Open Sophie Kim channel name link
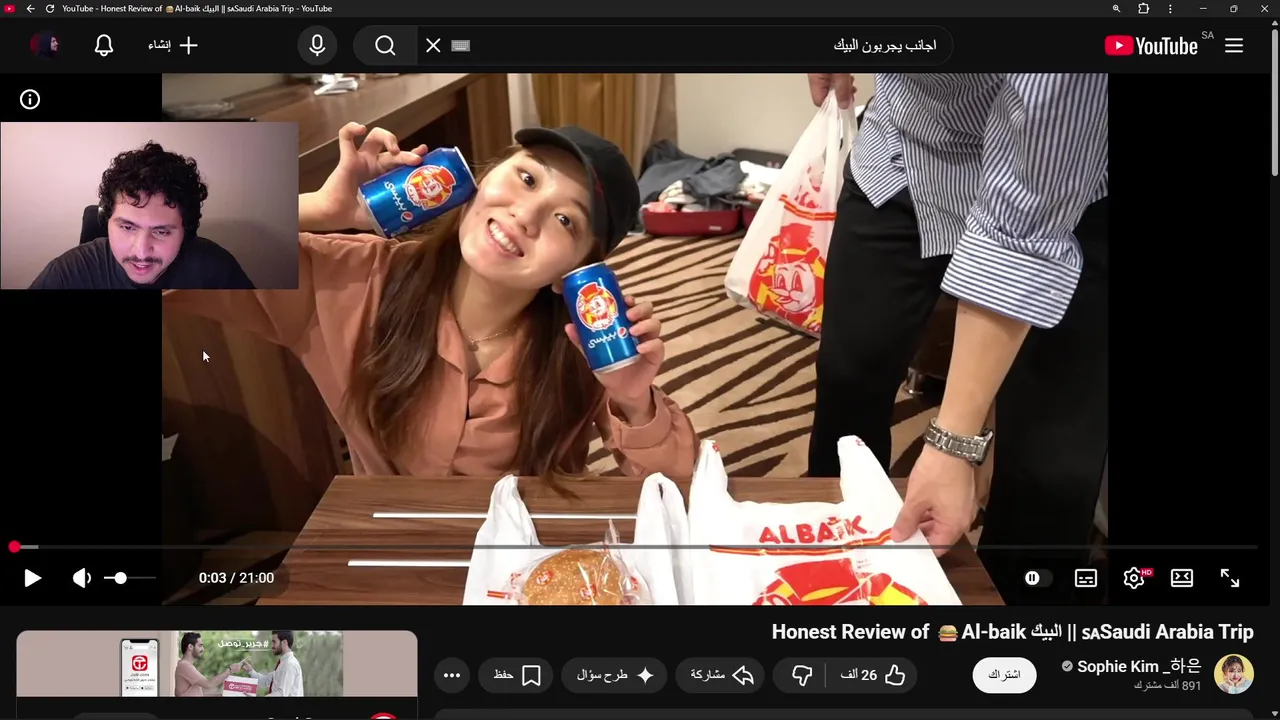 [1139, 667]
